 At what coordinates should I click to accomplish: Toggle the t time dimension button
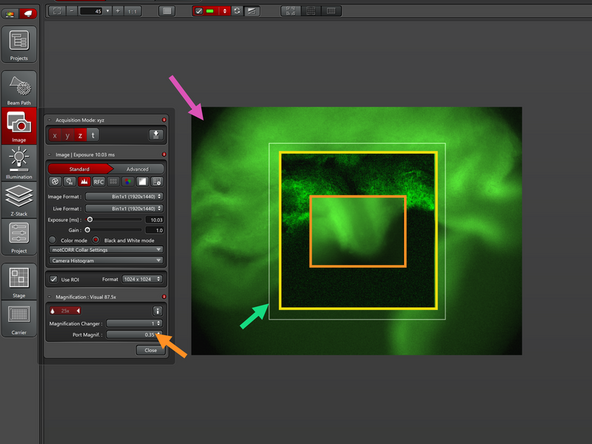93,135
